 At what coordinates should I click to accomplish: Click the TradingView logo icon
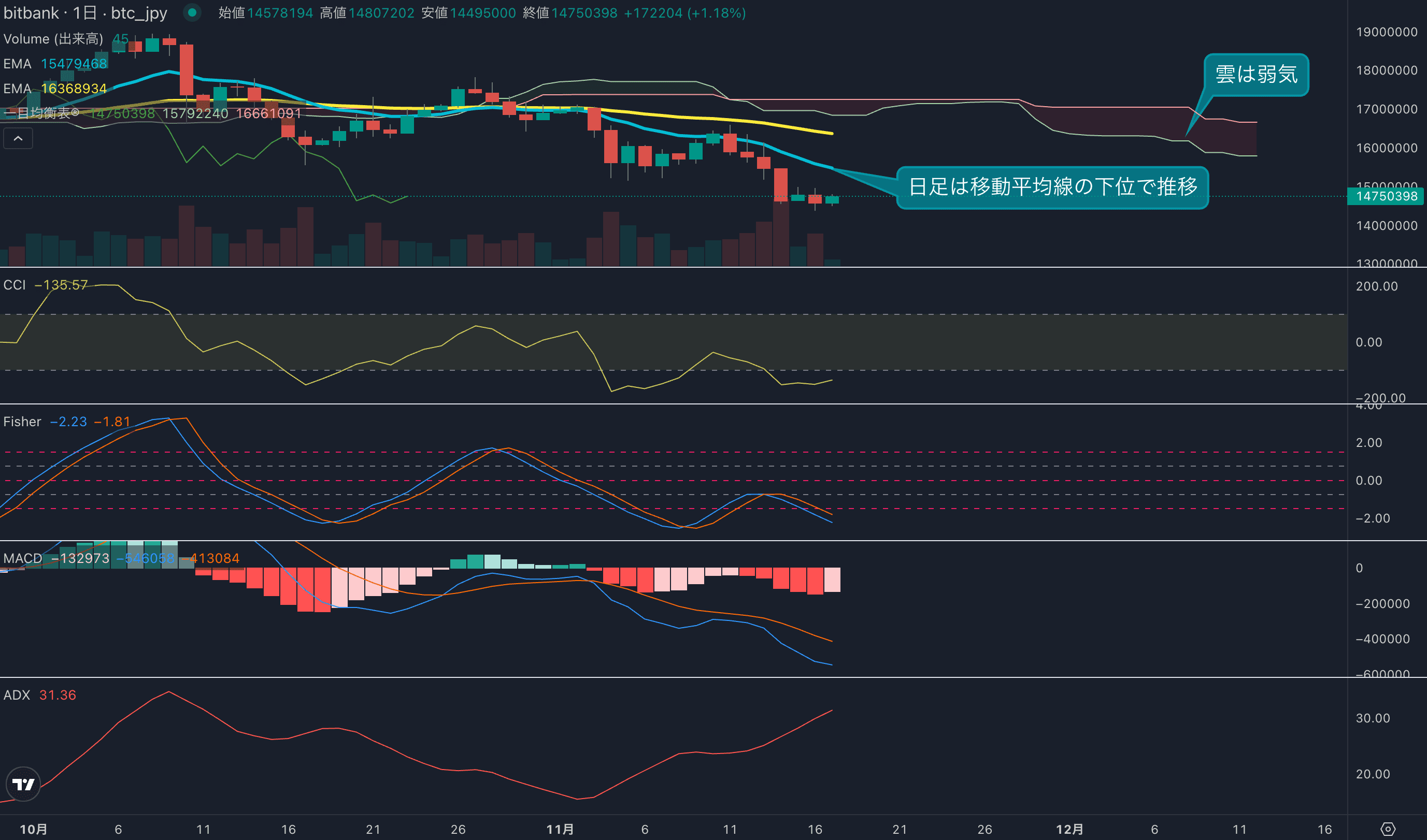23,784
